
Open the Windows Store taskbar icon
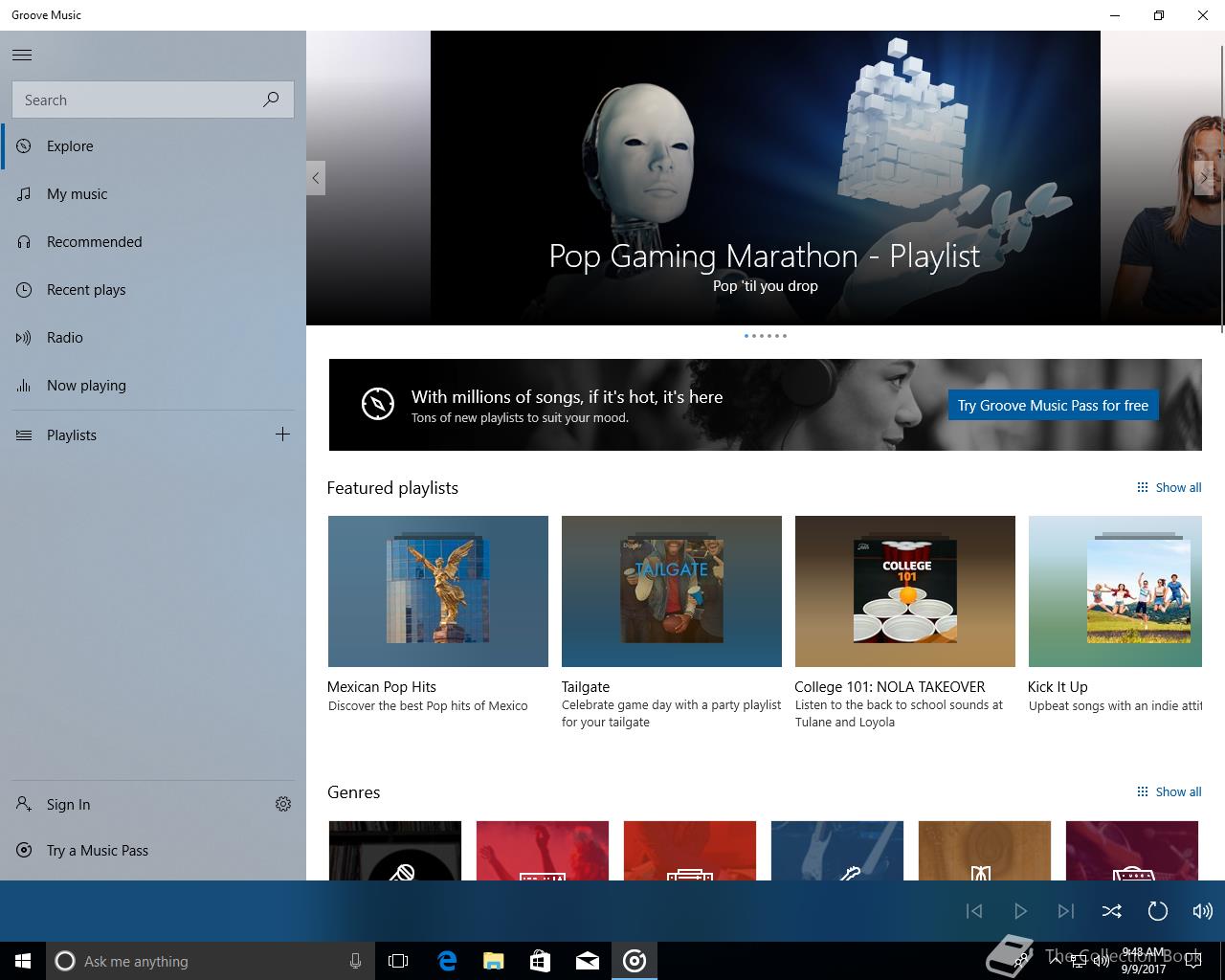(541, 961)
